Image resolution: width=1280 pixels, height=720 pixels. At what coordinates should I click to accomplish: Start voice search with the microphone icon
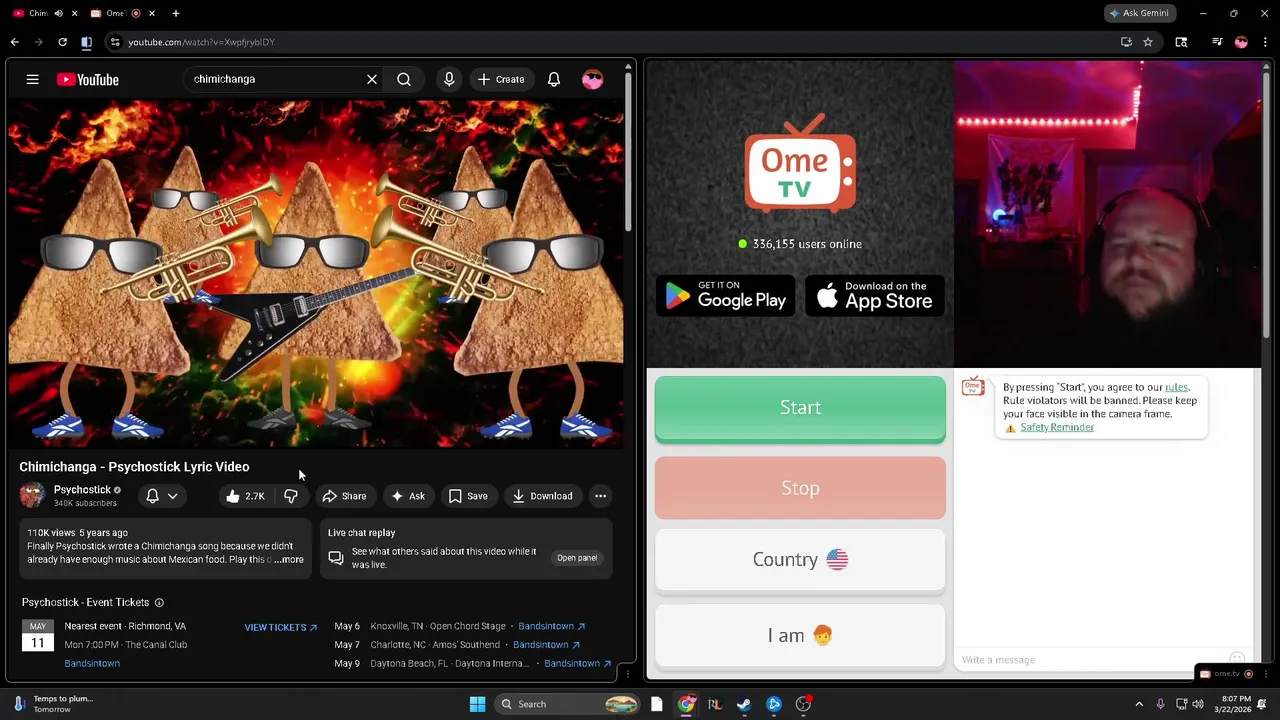point(449,79)
